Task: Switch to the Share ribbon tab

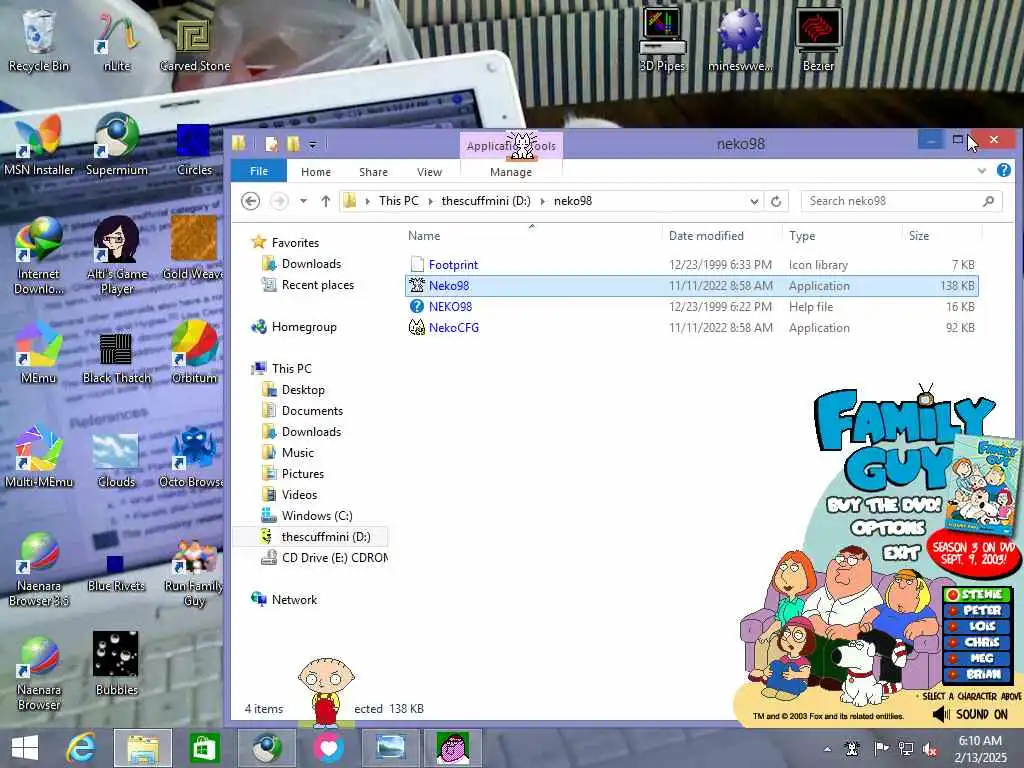Action: point(374,172)
